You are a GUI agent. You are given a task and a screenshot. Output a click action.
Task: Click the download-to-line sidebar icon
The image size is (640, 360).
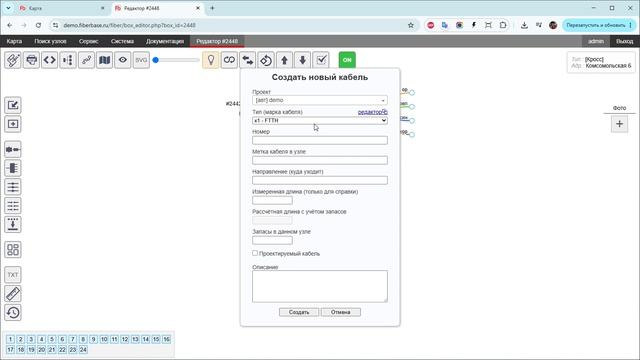coord(13,224)
